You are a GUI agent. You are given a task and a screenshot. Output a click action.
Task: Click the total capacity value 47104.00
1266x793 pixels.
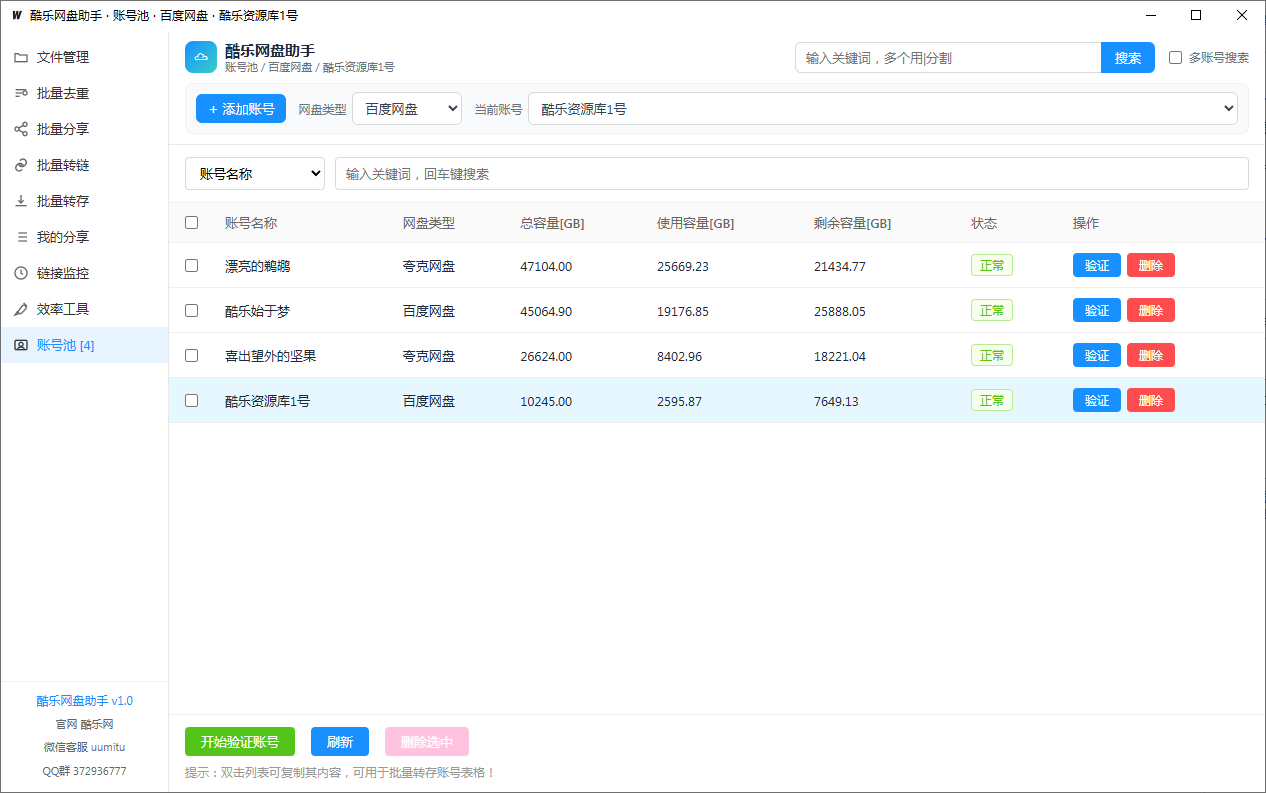tap(546, 267)
